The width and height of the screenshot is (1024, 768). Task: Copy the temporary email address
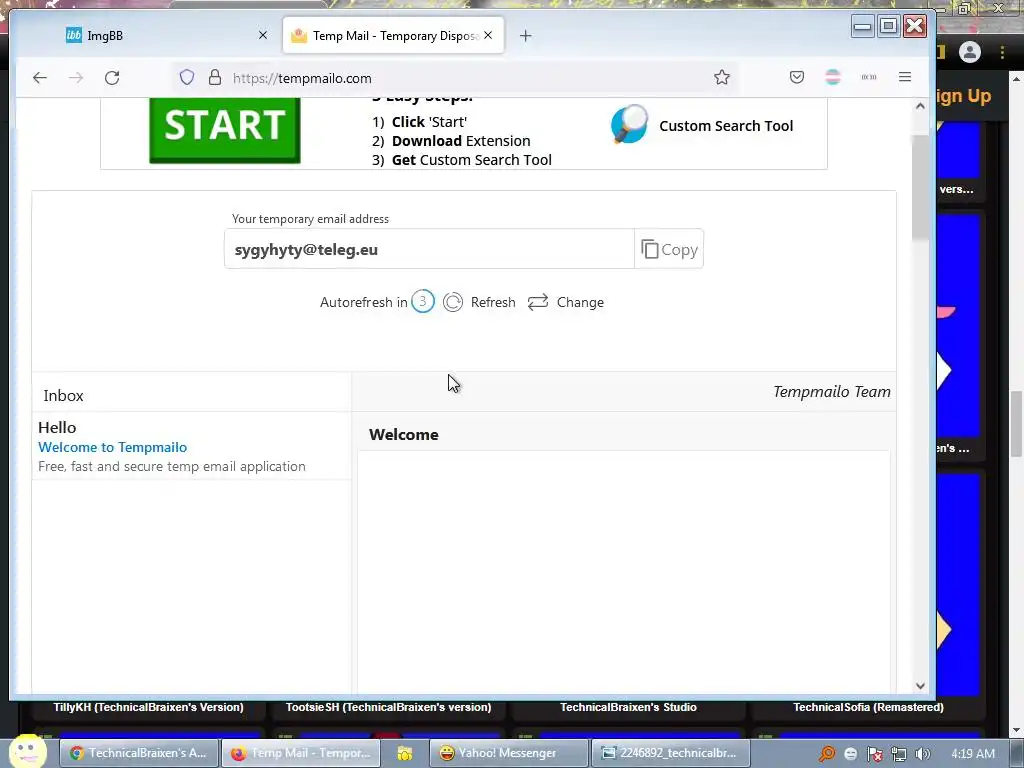(x=669, y=249)
